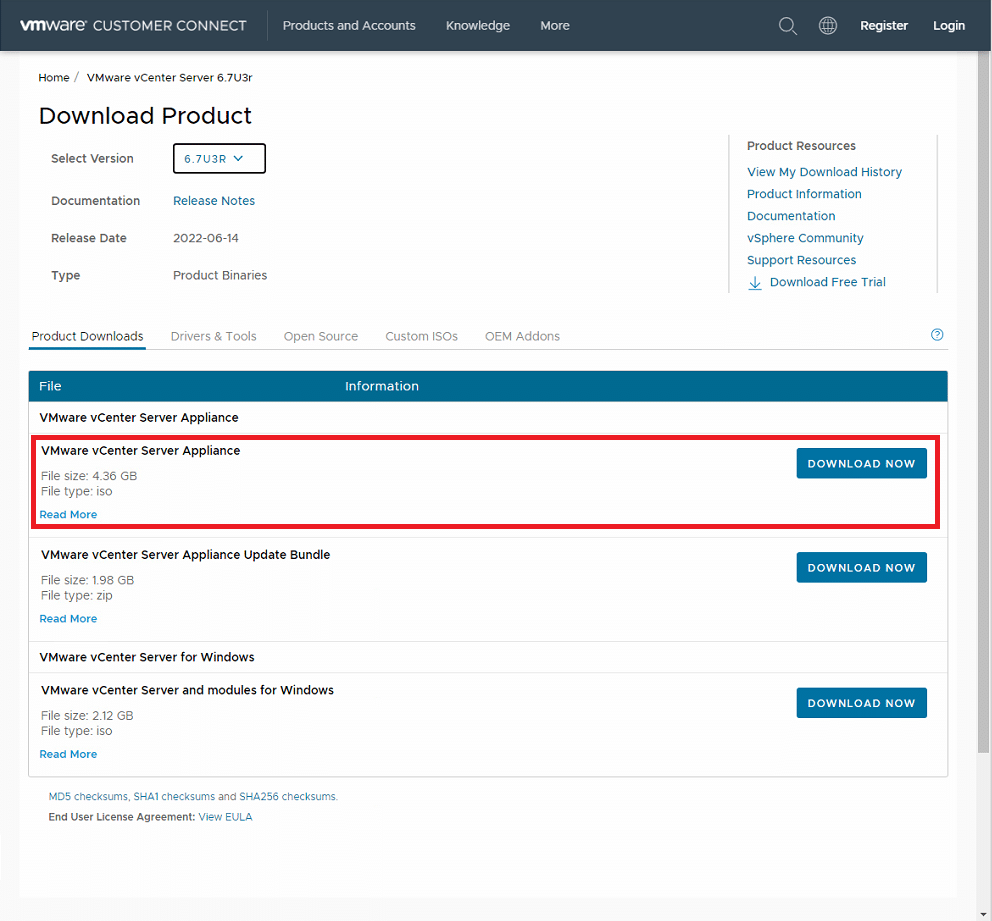
Task: Open the Products and Accounts menu
Action: (349, 25)
